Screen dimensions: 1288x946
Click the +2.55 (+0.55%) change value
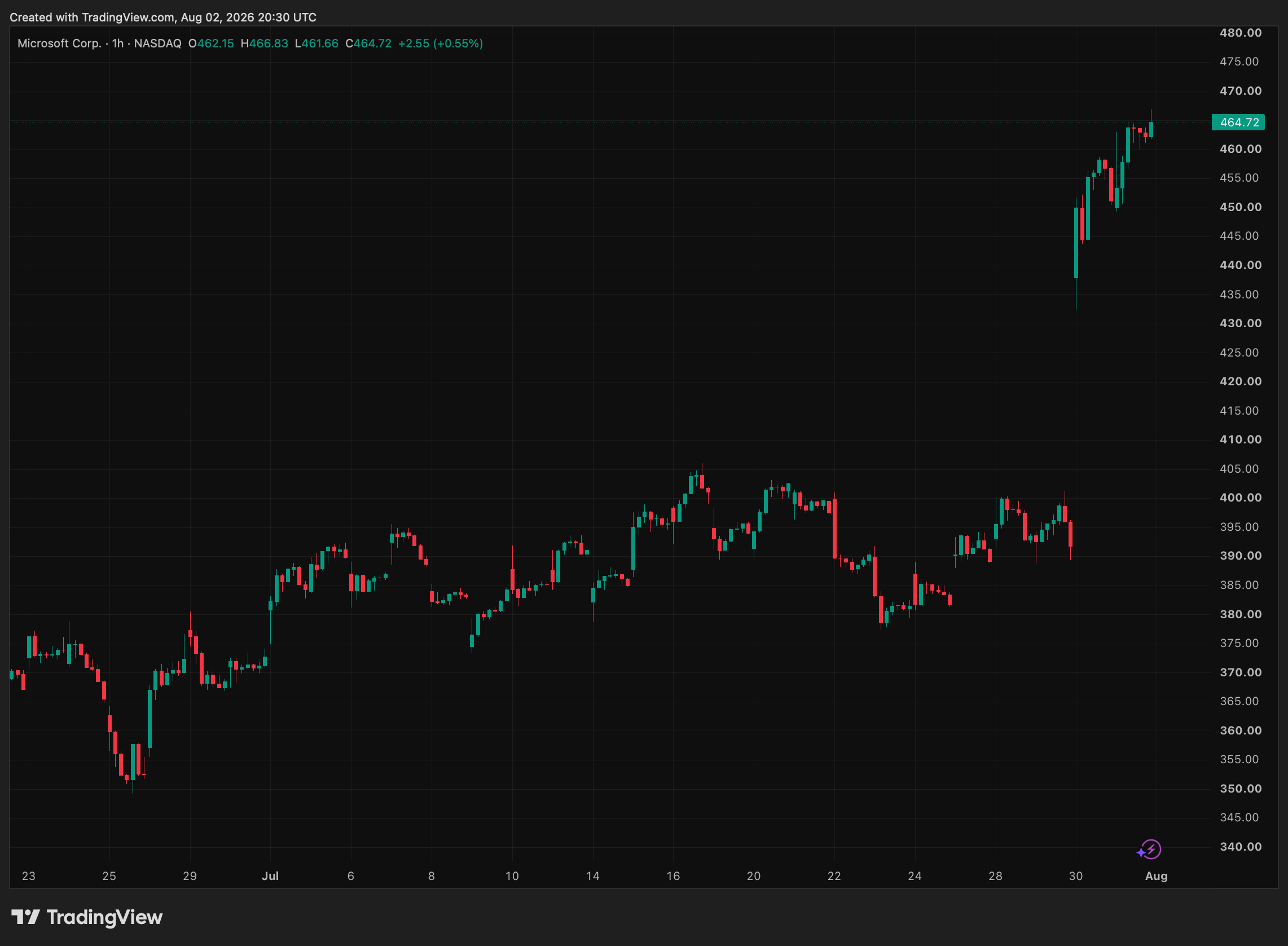[441, 43]
